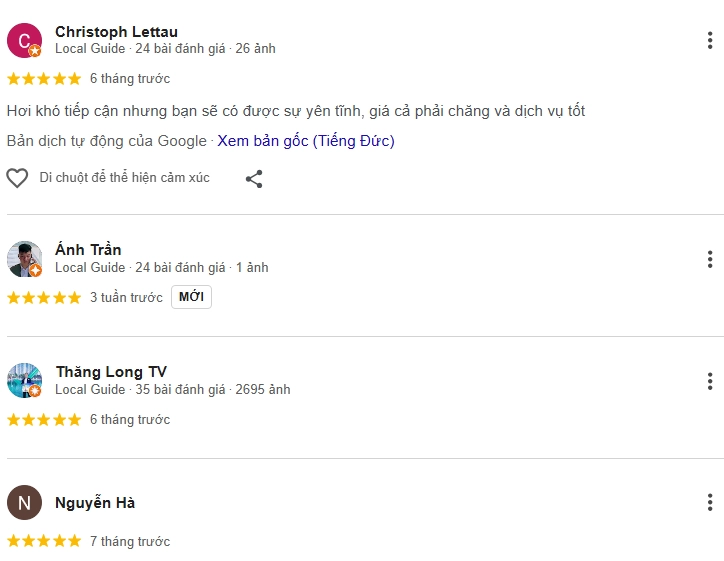
Task: Share Christoph Lettau's review
Action: click(254, 179)
